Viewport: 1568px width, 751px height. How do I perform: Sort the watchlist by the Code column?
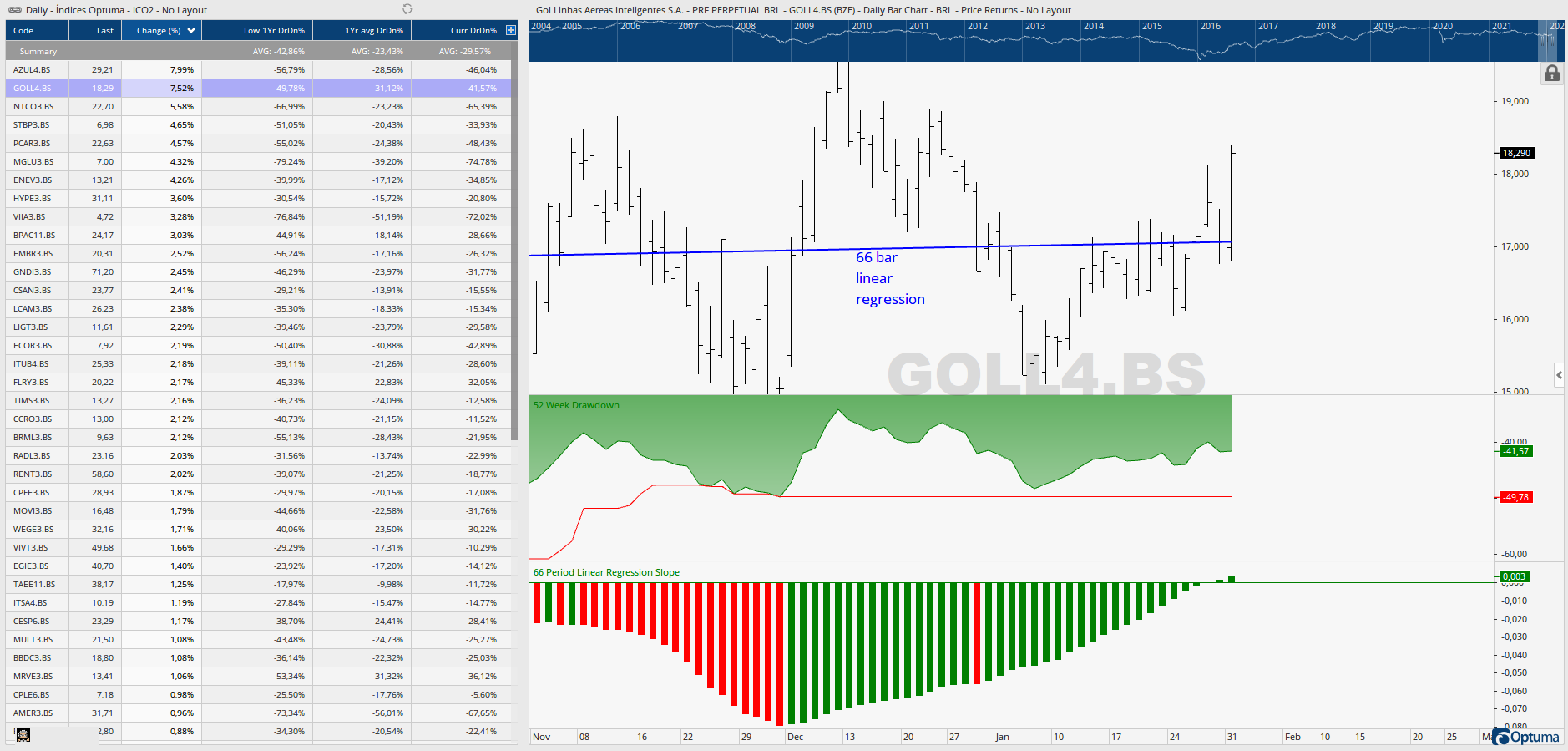point(23,31)
